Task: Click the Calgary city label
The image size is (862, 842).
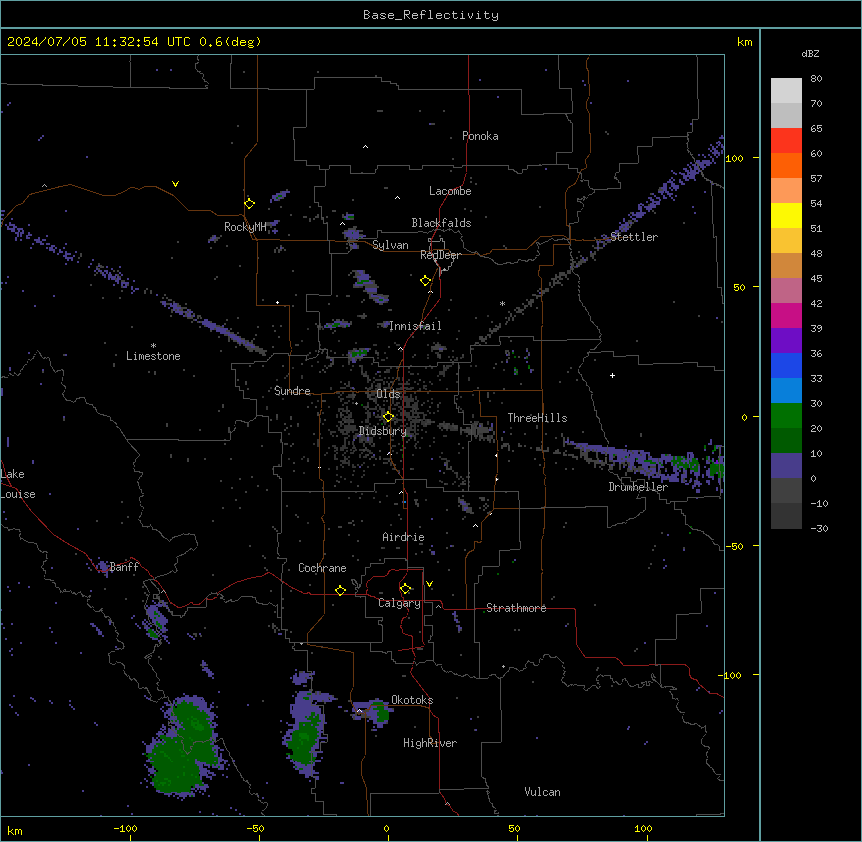Action: pos(399,603)
